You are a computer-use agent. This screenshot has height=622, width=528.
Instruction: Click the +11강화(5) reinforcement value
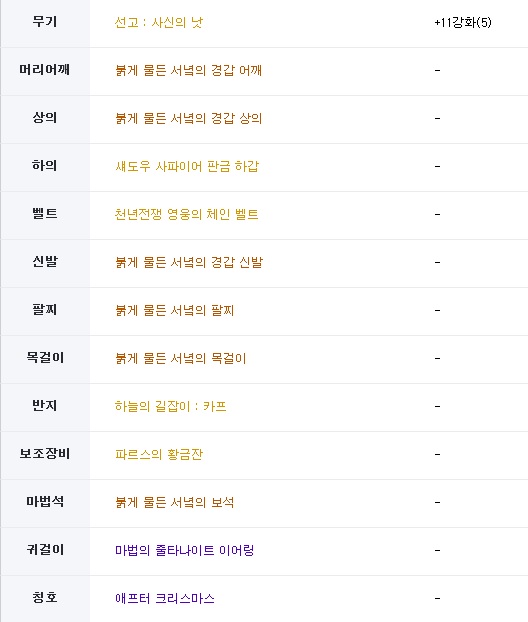463,22
